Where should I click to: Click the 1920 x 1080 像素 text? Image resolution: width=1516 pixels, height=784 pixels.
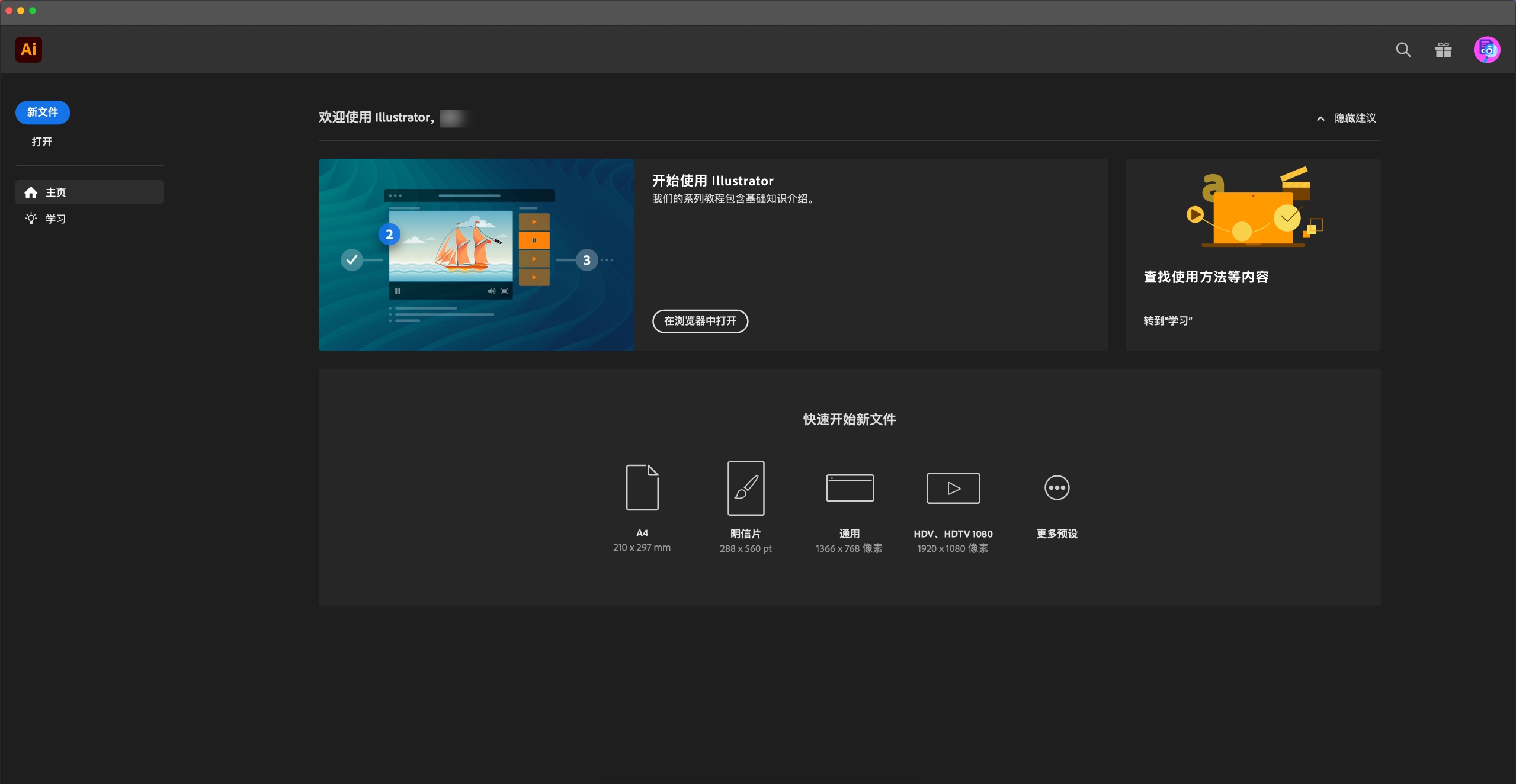pyautogui.click(x=953, y=549)
